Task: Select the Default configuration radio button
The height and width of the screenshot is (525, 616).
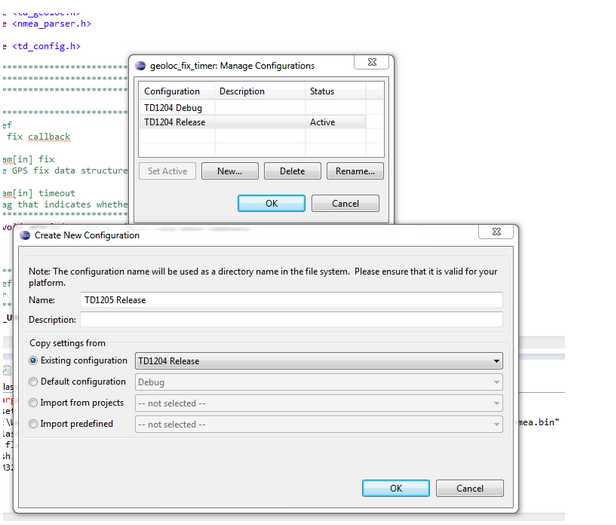Action: point(33,382)
